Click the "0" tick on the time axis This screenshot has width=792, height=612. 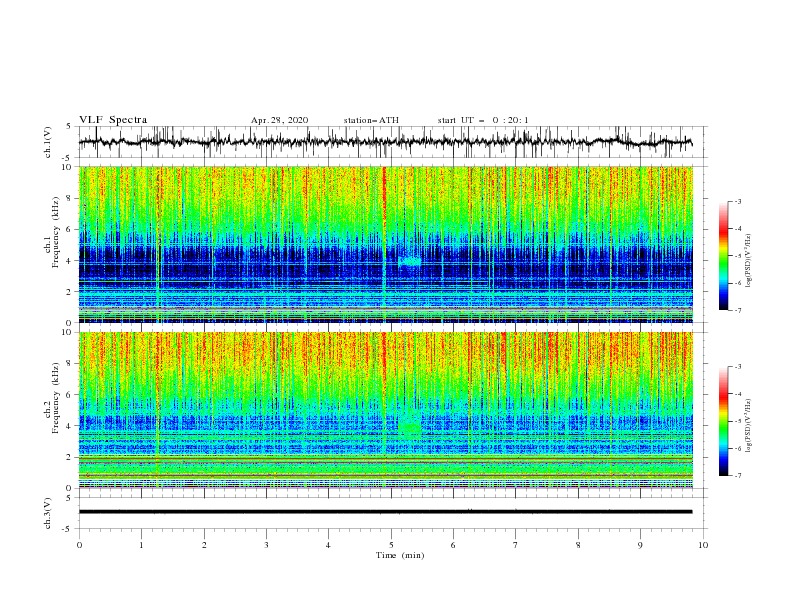(79, 545)
